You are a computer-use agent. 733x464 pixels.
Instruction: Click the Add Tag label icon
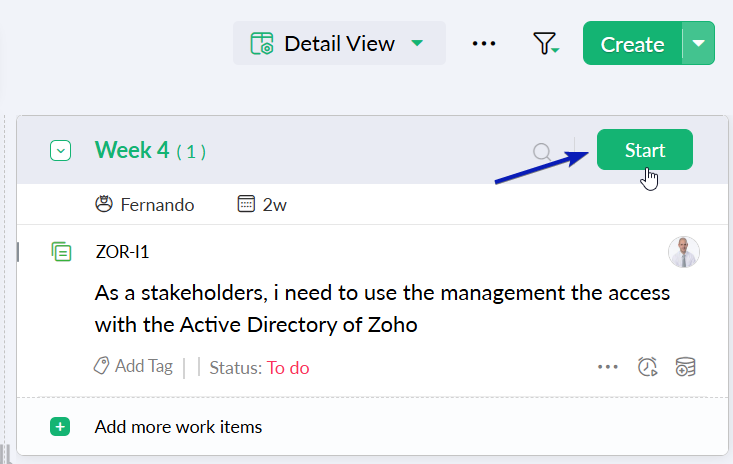coord(102,367)
